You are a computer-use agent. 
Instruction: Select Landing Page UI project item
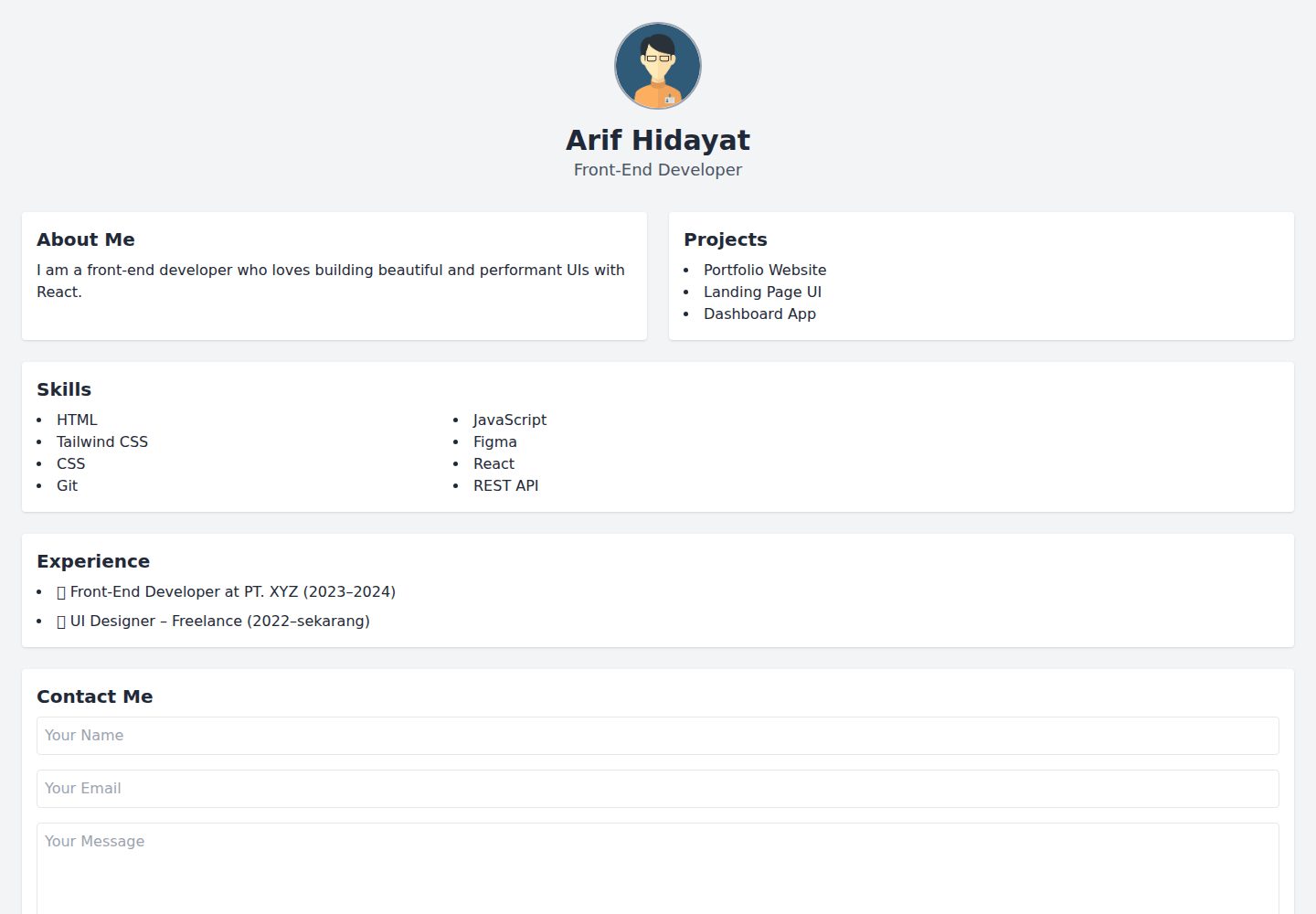[x=762, y=292]
